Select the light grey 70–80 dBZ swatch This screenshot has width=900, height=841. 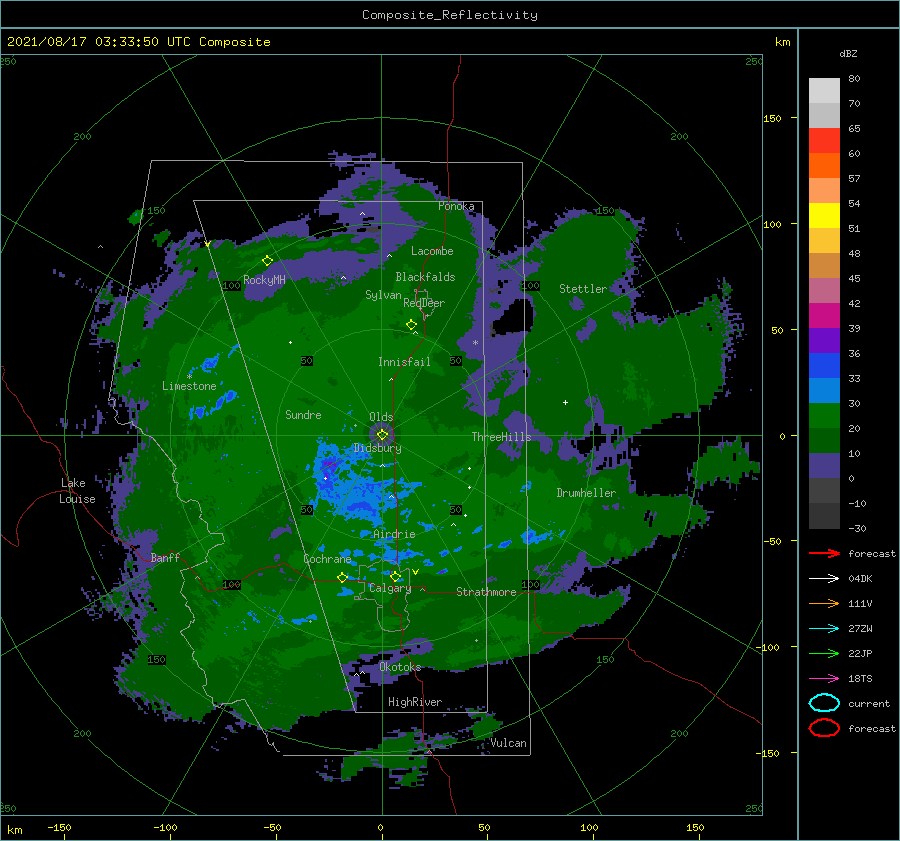pos(824,91)
